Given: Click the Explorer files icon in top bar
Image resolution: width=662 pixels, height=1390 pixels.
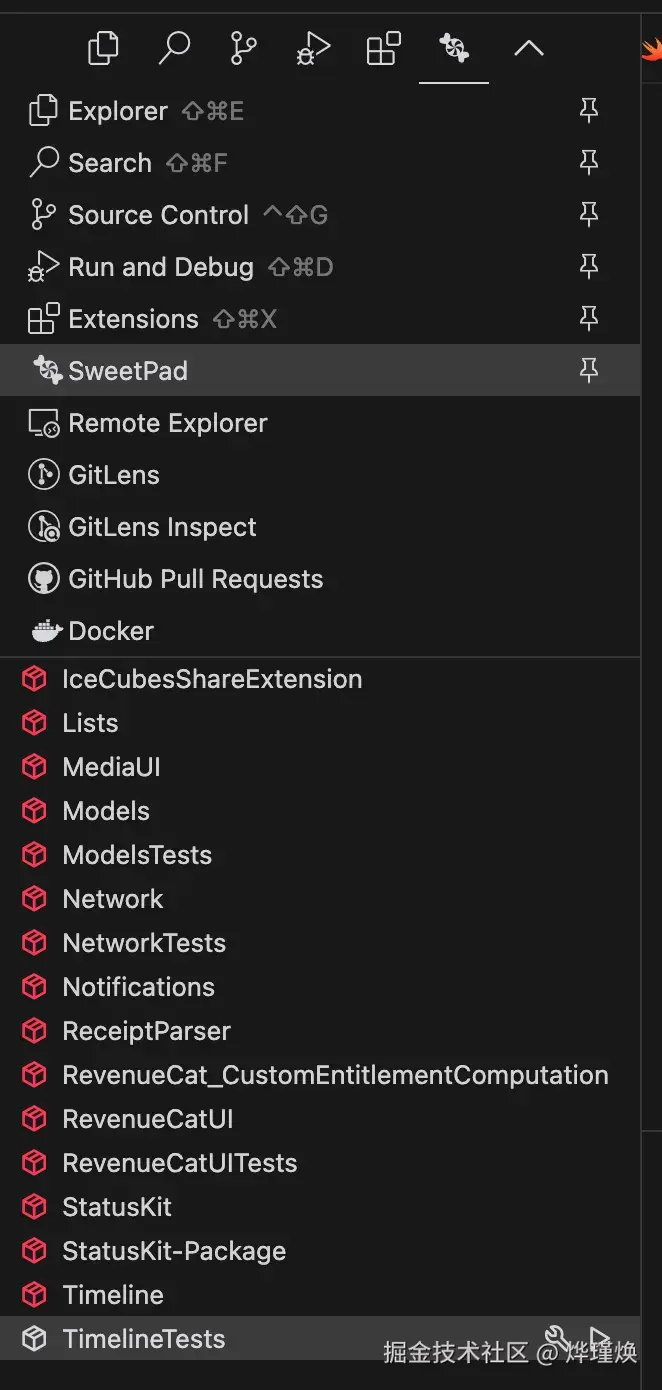Looking at the screenshot, I should point(103,48).
